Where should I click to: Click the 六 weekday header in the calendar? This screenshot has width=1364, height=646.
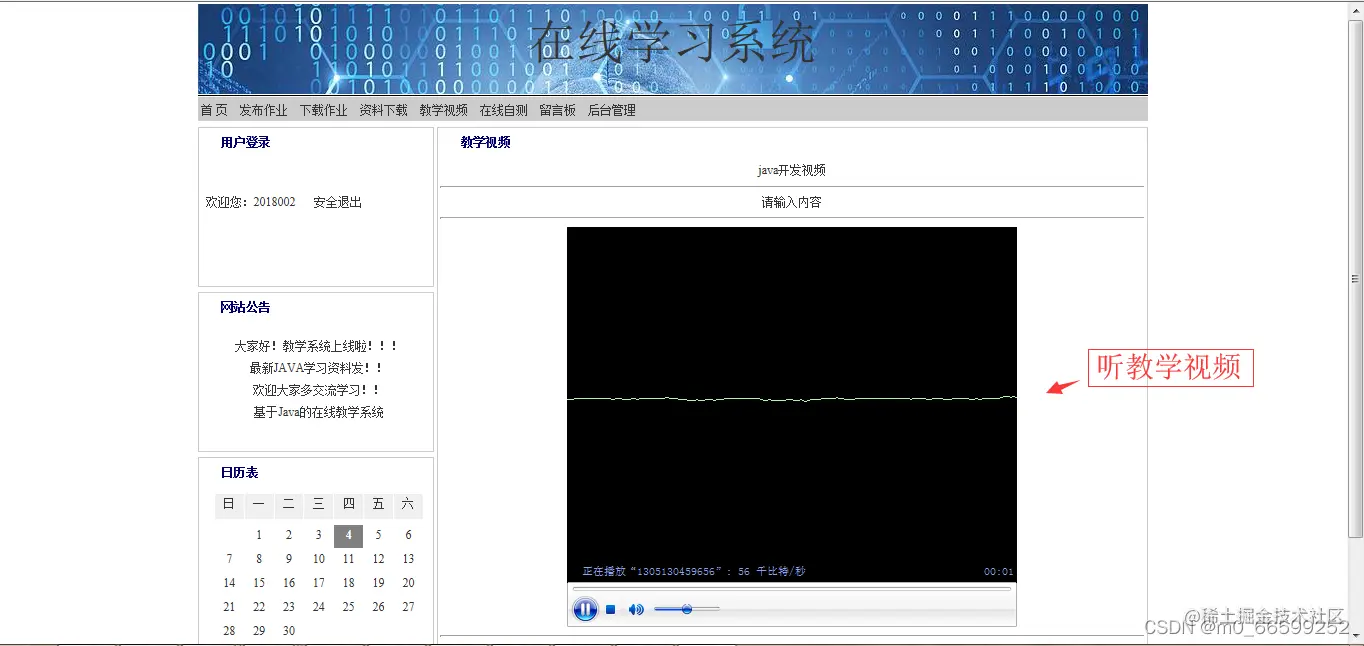[408, 505]
